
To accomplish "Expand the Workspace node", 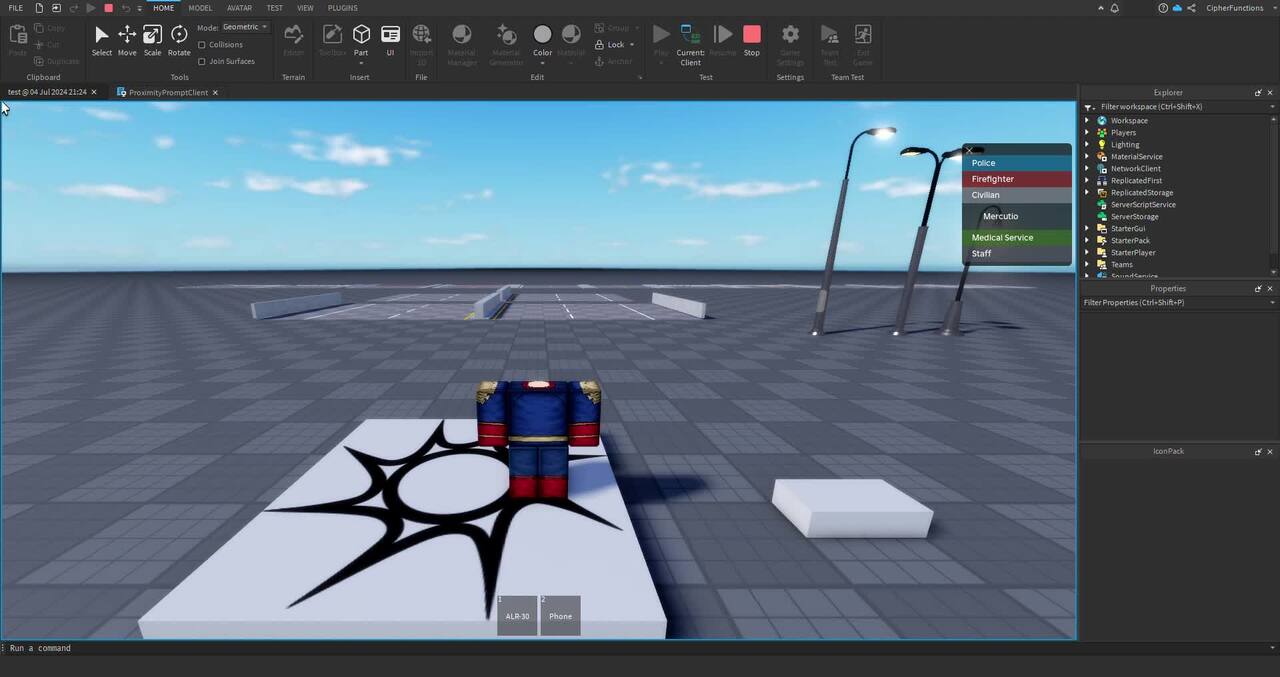I will point(1087,121).
